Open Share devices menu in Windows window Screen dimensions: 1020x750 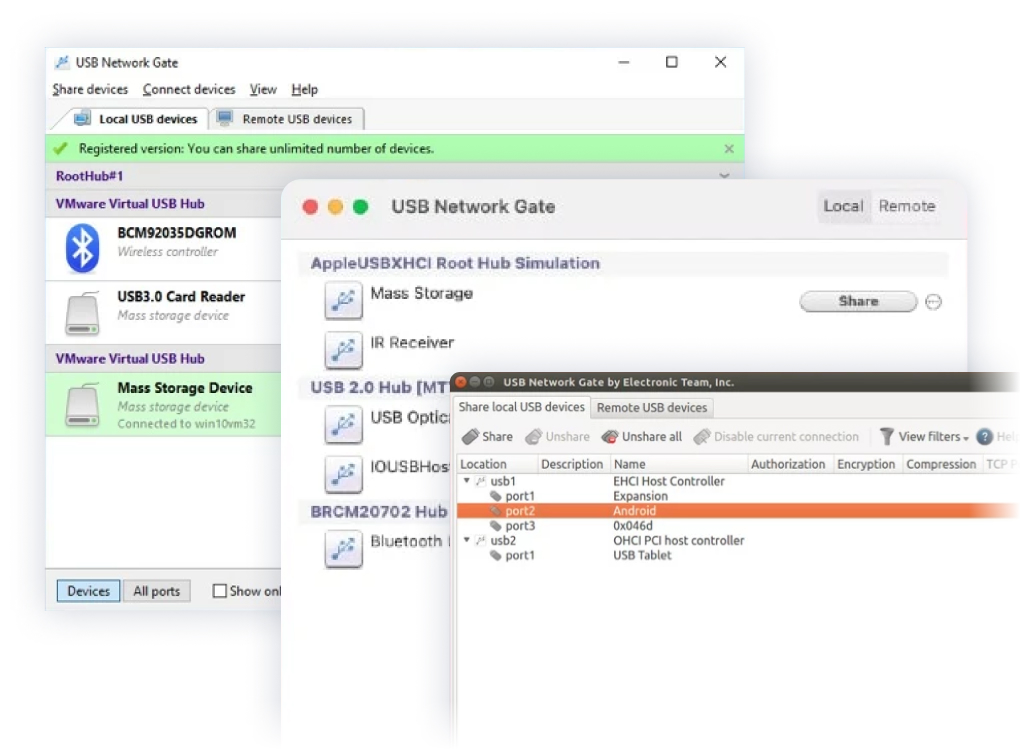90,89
